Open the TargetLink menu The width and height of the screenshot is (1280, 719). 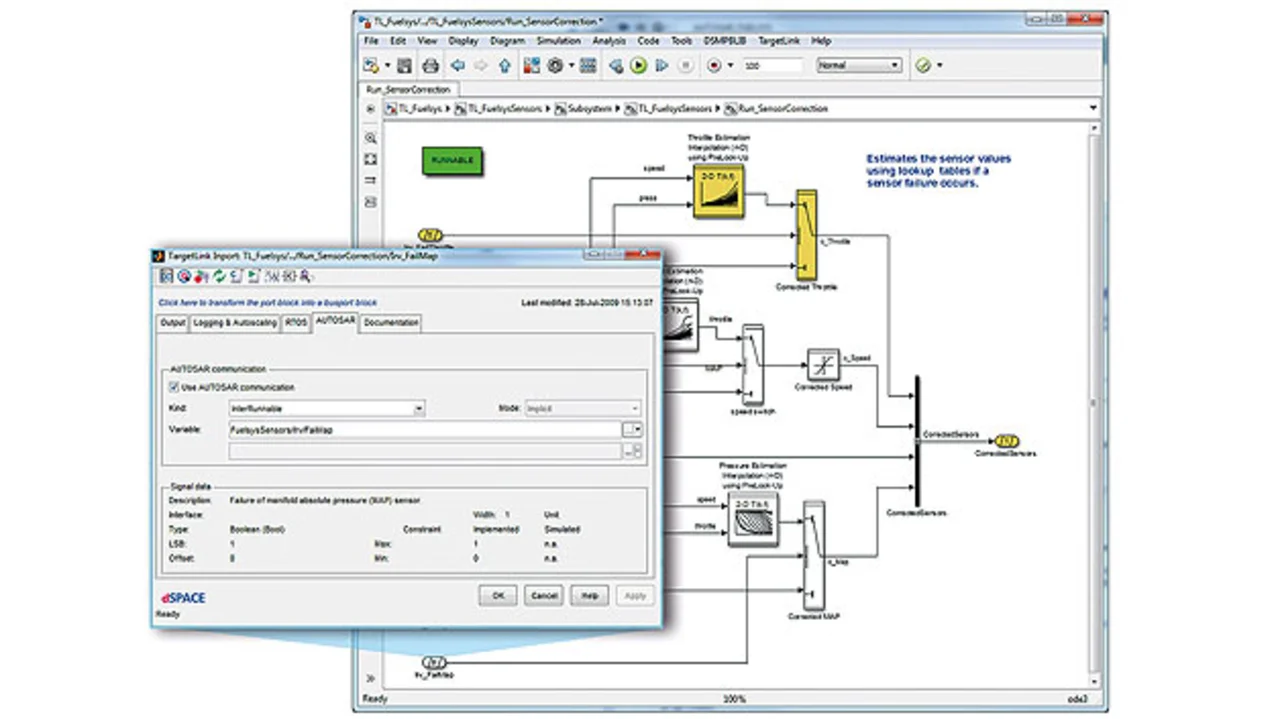(x=779, y=41)
